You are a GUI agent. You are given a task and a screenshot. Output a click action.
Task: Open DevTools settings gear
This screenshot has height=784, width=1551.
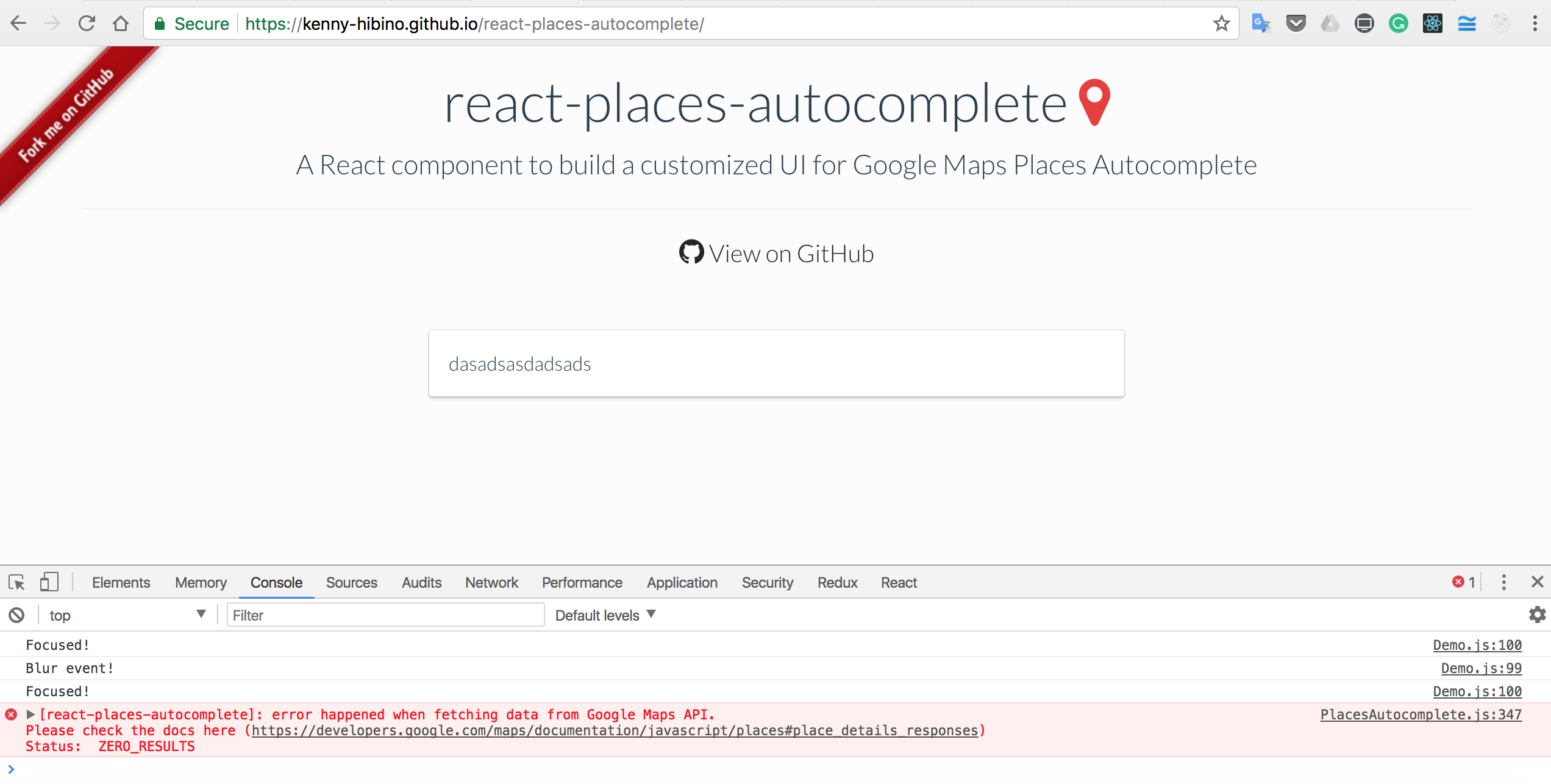coord(1536,615)
